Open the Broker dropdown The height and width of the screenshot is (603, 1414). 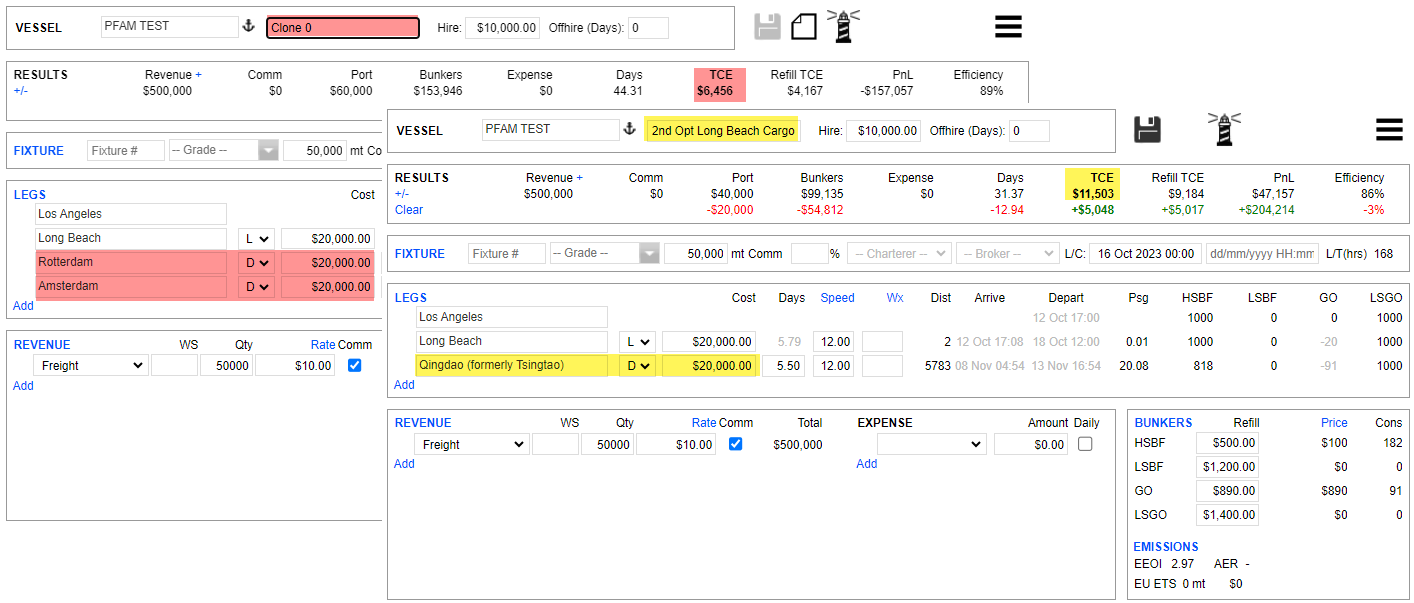[1007, 254]
